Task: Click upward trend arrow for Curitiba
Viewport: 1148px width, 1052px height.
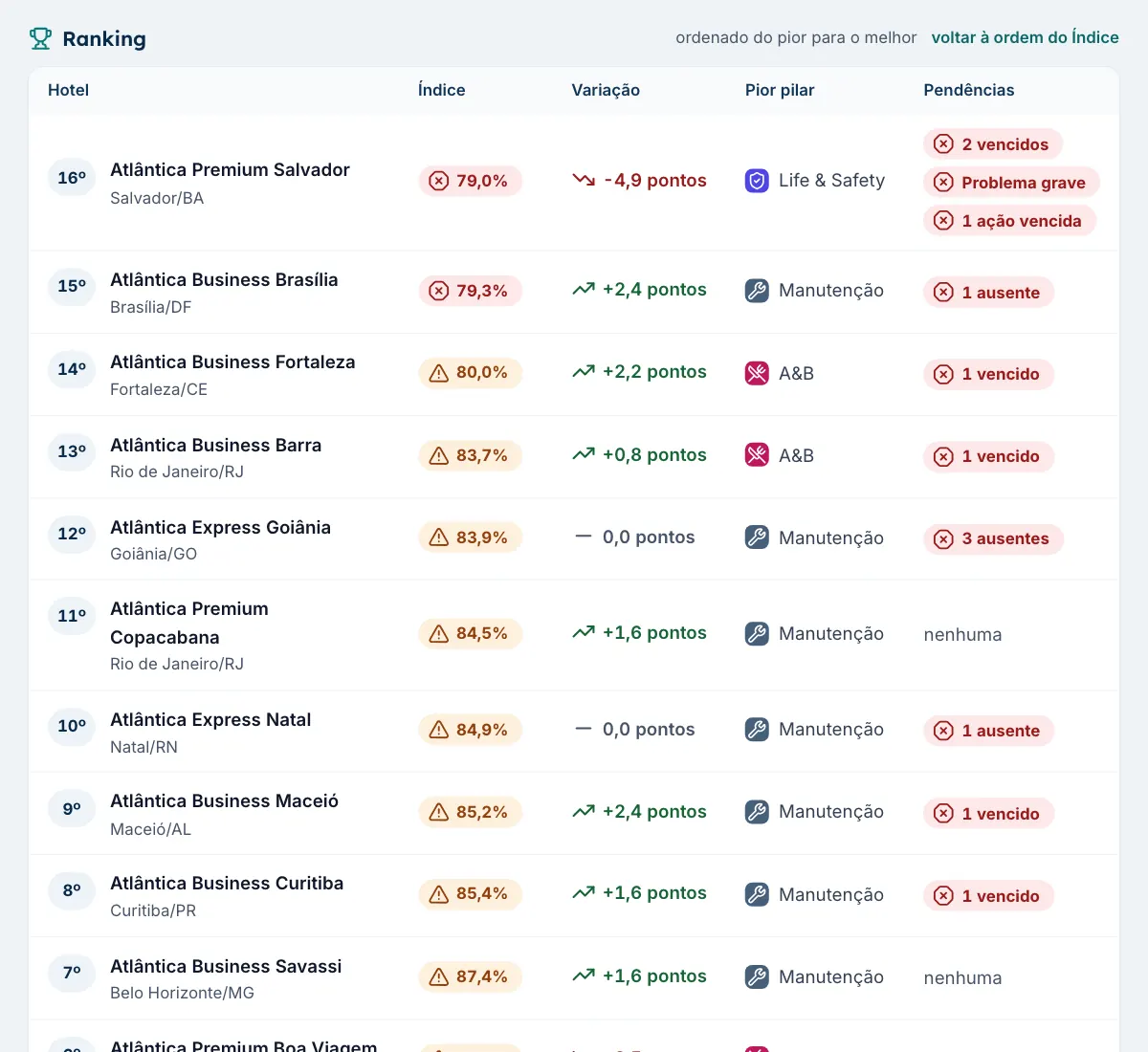Action: coord(584,892)
